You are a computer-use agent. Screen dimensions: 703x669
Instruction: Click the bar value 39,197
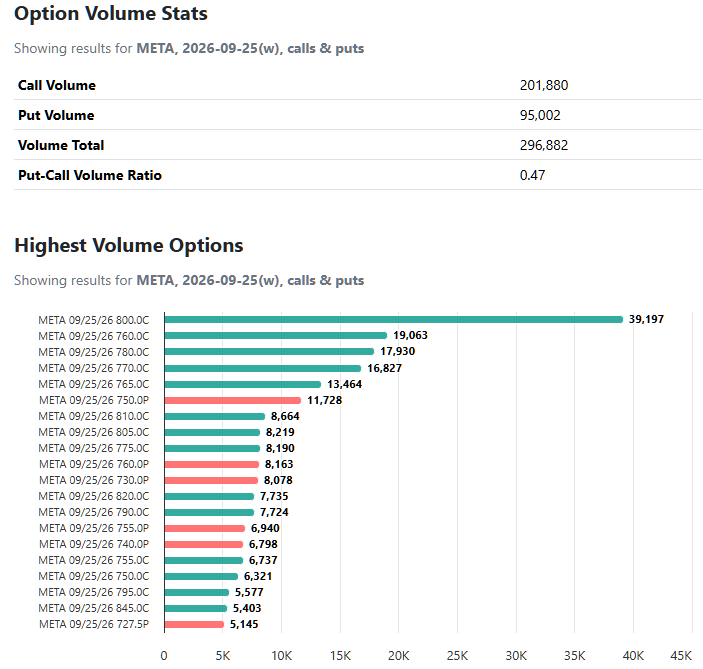click(646, 319)
